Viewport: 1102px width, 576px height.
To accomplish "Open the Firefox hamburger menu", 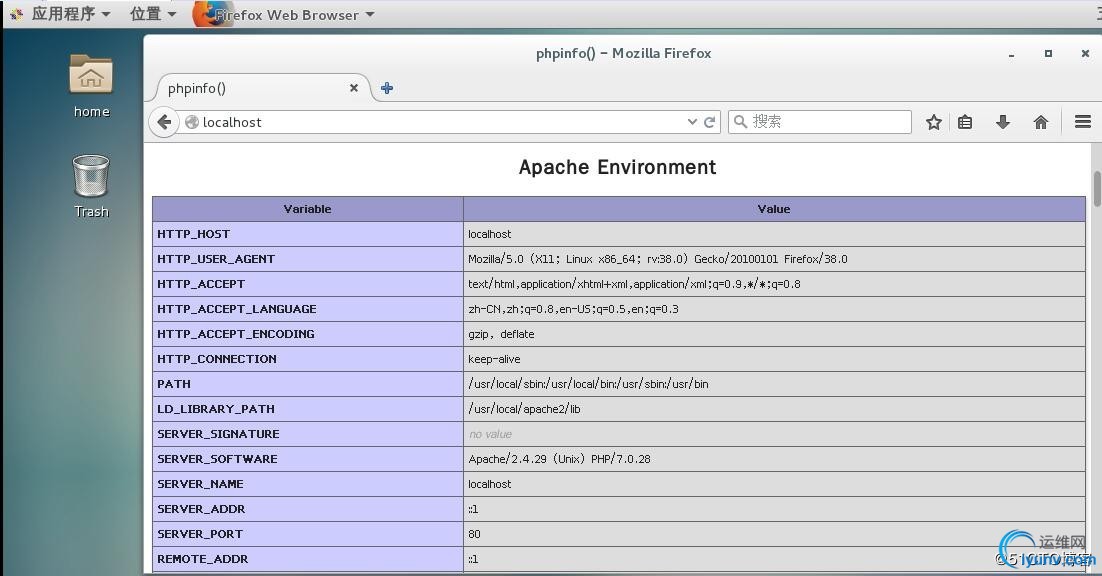I will click(1082, 122).
